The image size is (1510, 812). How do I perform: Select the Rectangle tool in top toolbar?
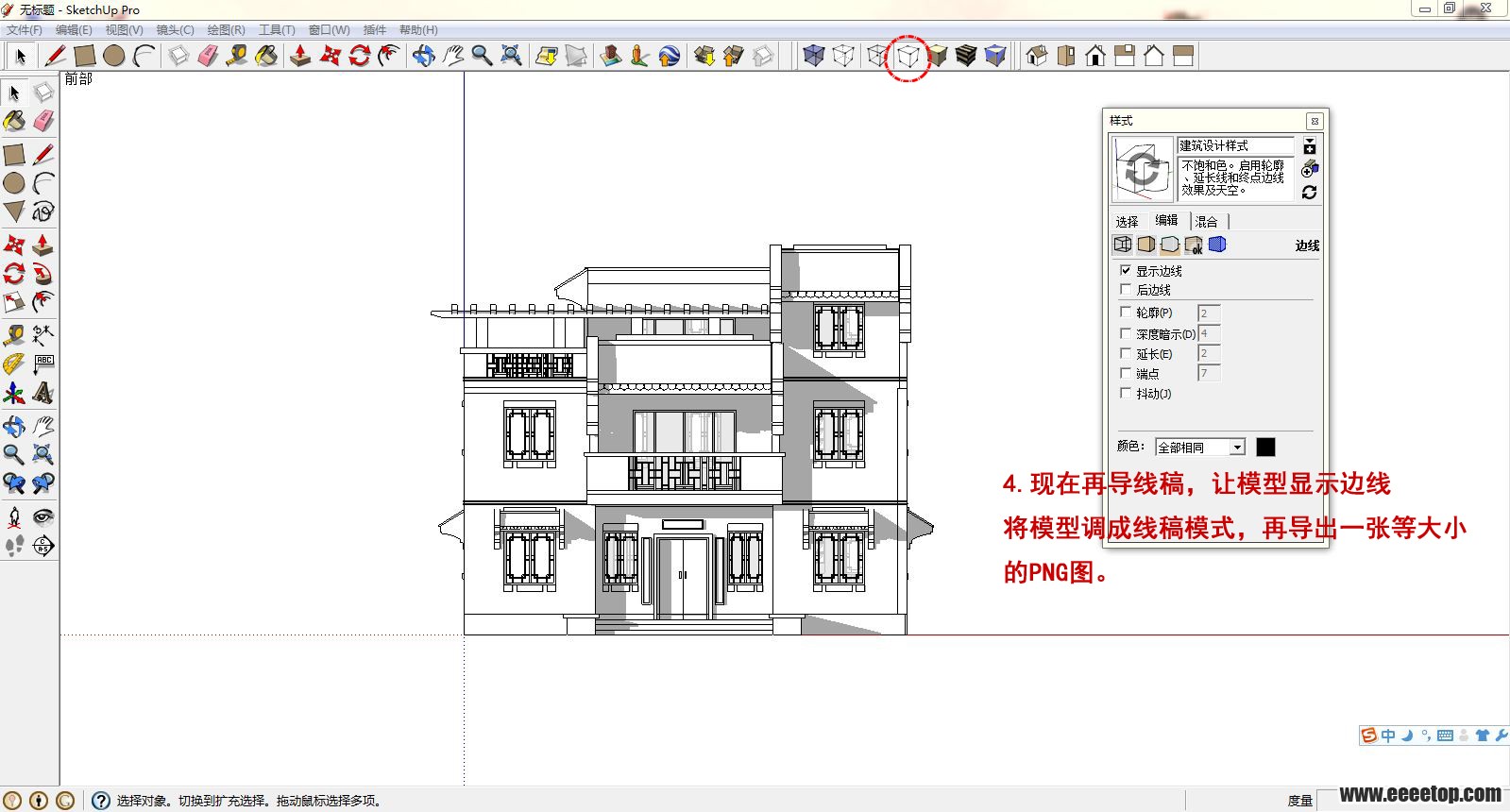(x=85, y=56)
